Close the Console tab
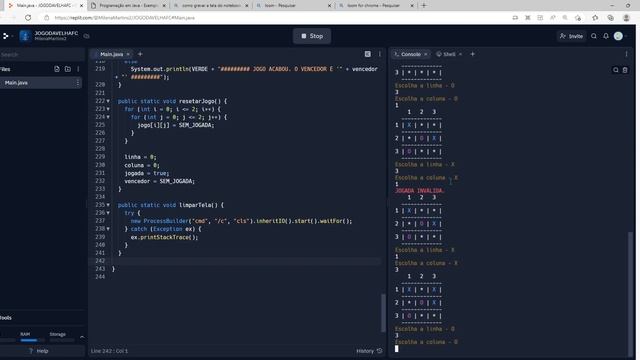This screenshot has width=640, height=360. point(426,54)
